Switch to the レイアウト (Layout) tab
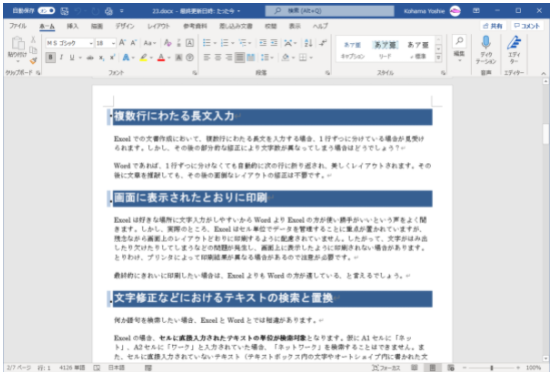Image resolution: width=550 pixels, height=372 pixels. (159, 26)
